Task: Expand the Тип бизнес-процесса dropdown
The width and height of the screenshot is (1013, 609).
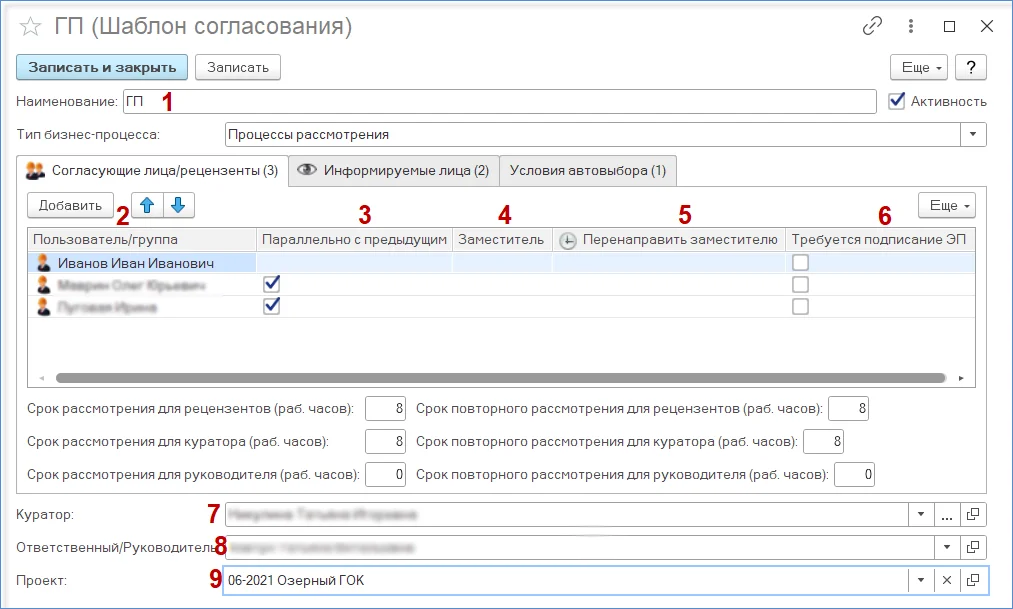Action: (x=974, y=134)
